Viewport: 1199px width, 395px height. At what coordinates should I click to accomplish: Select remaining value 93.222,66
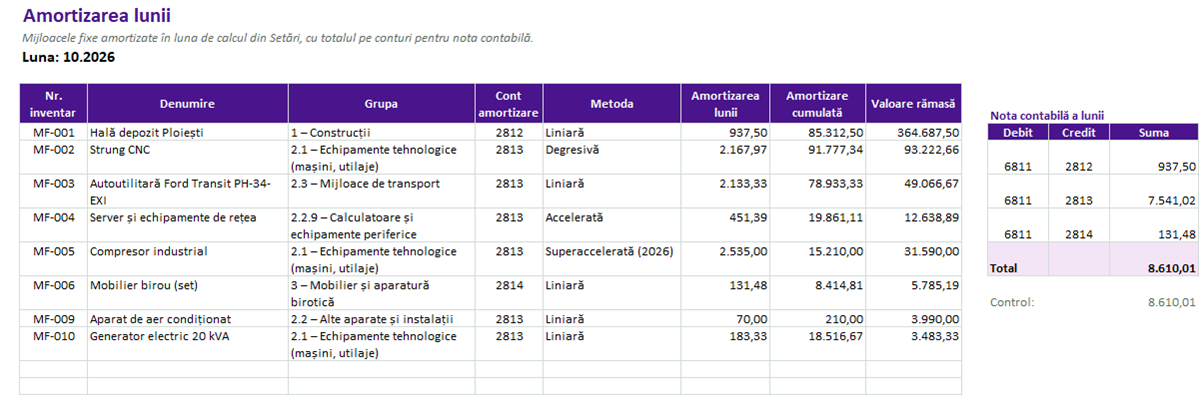[x=914, y=158]
